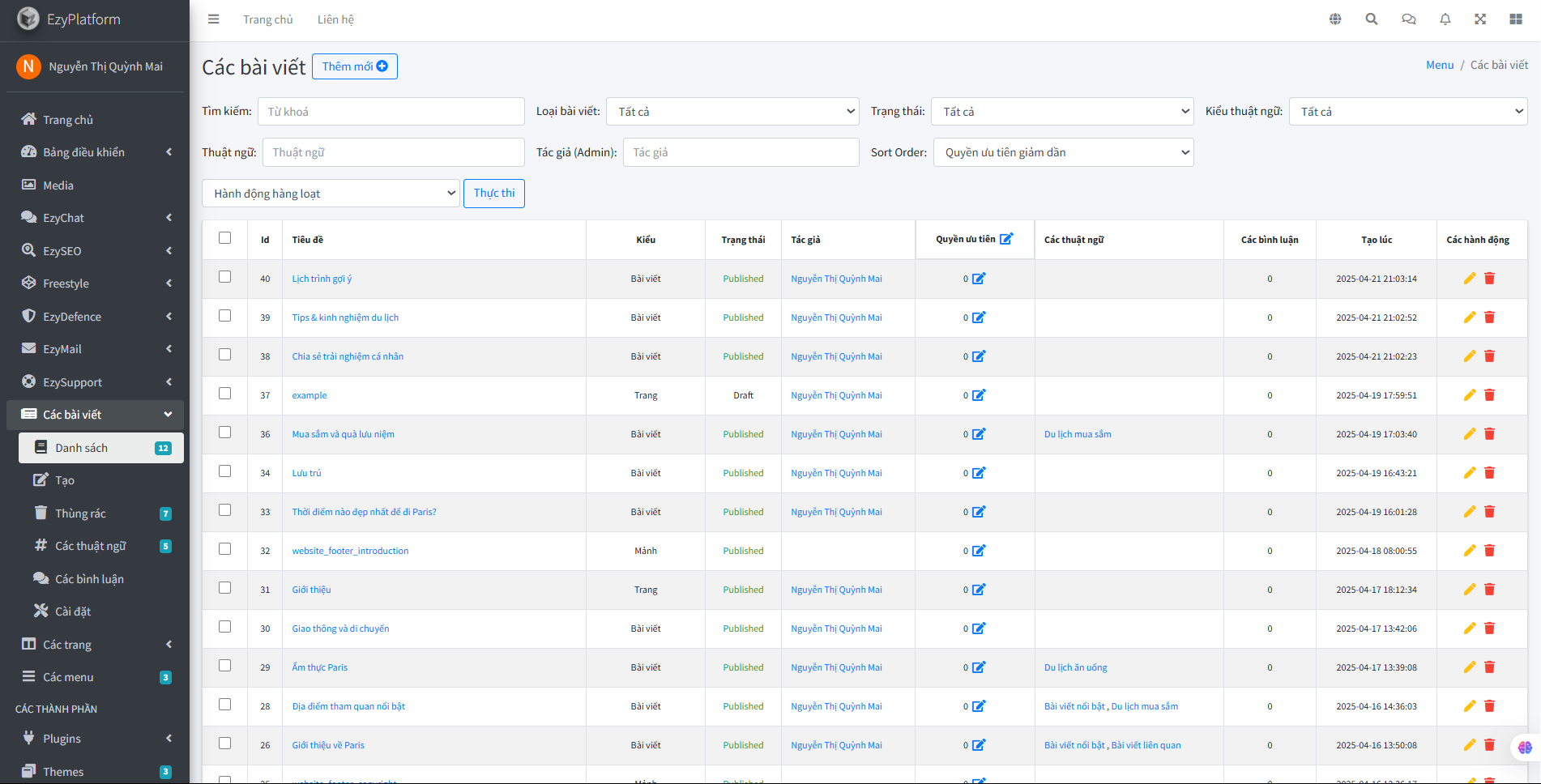Open the 'Loại bài viết' dropdown

pyautogui.click(x=732, y=112)
